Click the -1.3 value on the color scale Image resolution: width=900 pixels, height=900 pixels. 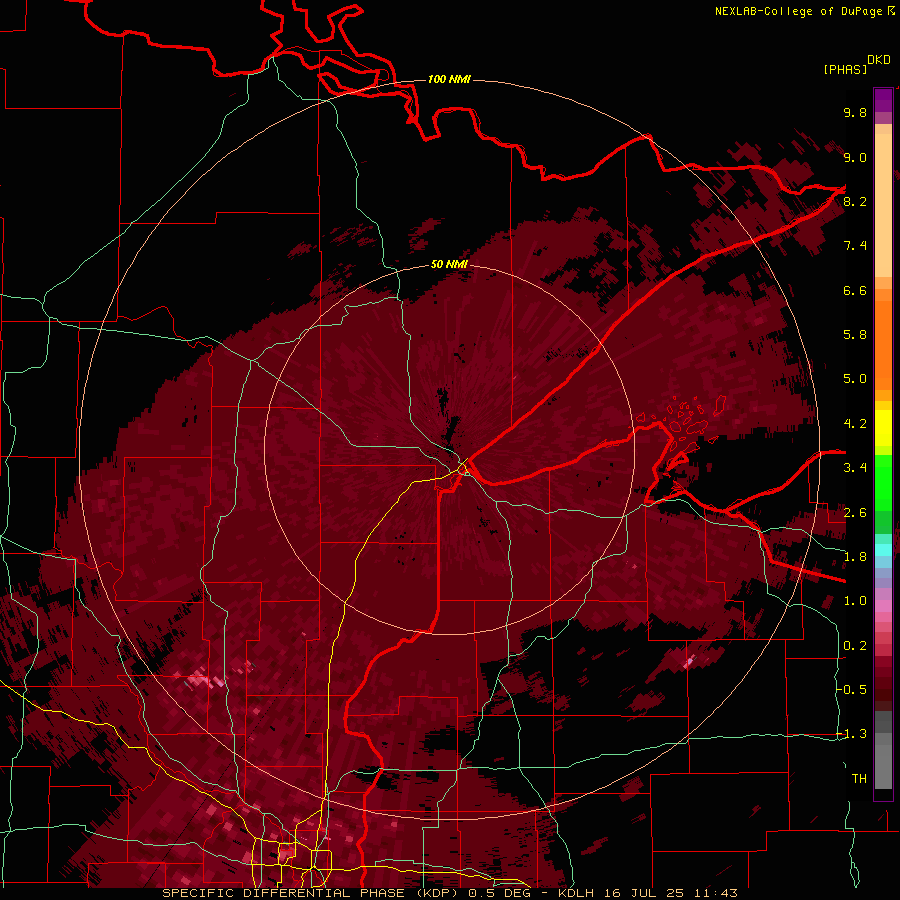852,734
